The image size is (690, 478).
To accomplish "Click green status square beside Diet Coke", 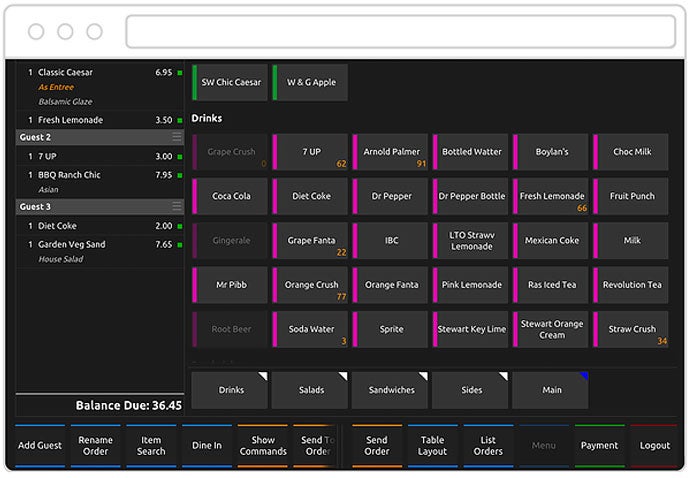I will 180,226.
